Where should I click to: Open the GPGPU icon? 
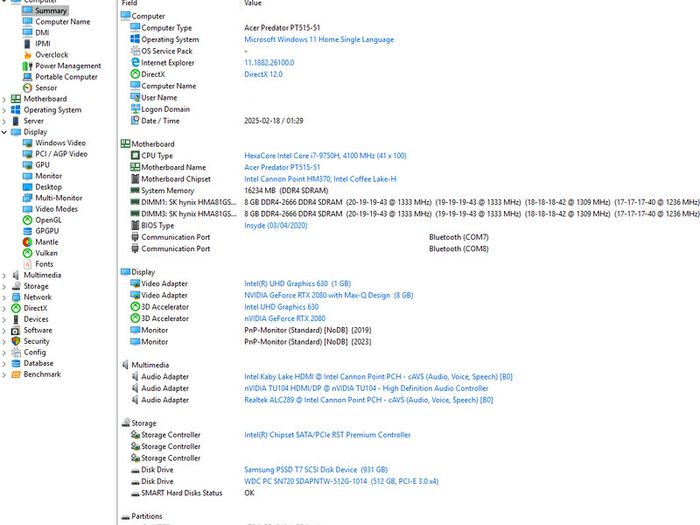pos(28,231)
